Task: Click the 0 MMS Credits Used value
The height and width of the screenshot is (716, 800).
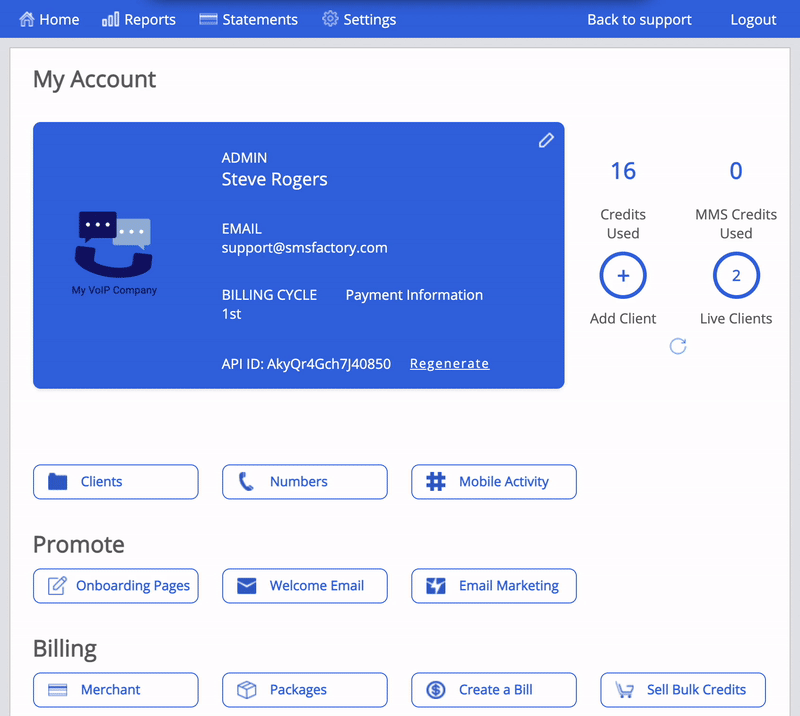Action: click(736, 170)
